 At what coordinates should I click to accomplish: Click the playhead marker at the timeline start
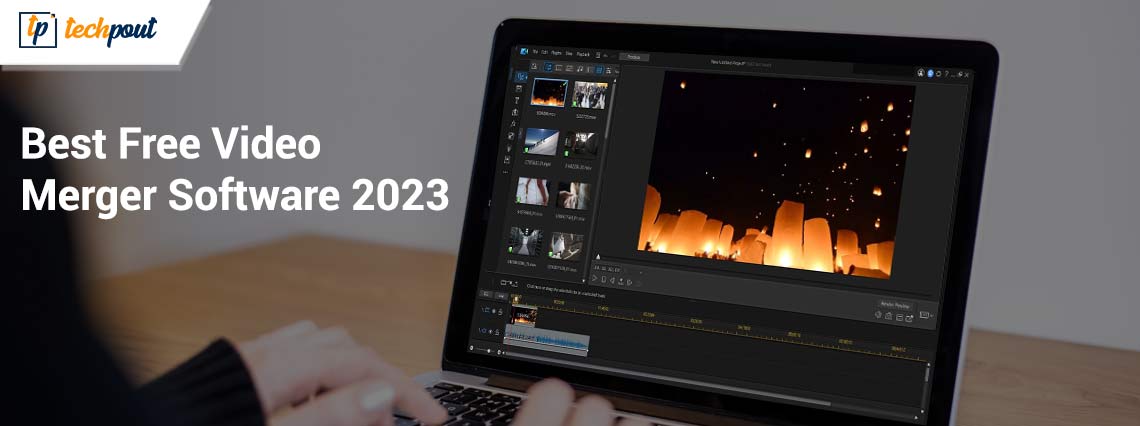[x=516, y=299]
